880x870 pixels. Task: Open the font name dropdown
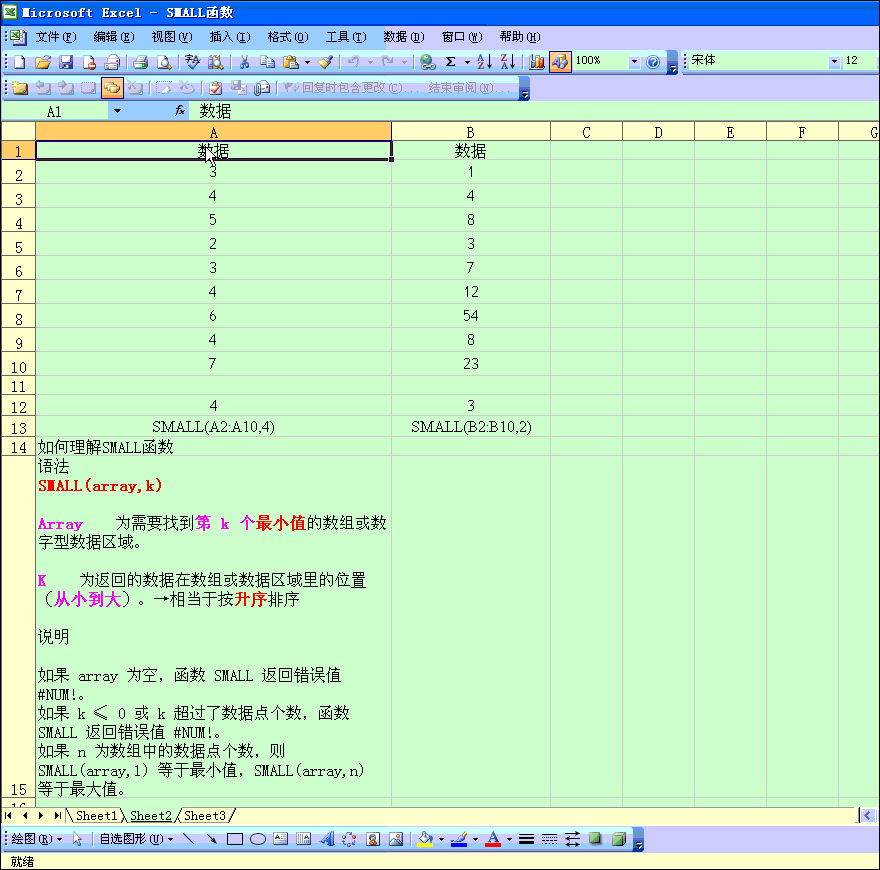pyautogui.click(x=835, y=62)
